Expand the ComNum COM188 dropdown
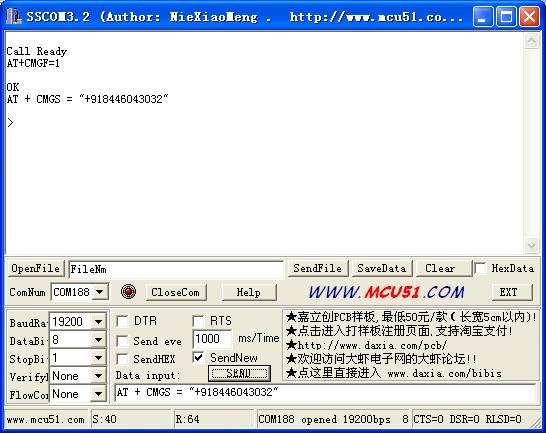This screenshot has width=546, height=433. (x=100, y=292)
